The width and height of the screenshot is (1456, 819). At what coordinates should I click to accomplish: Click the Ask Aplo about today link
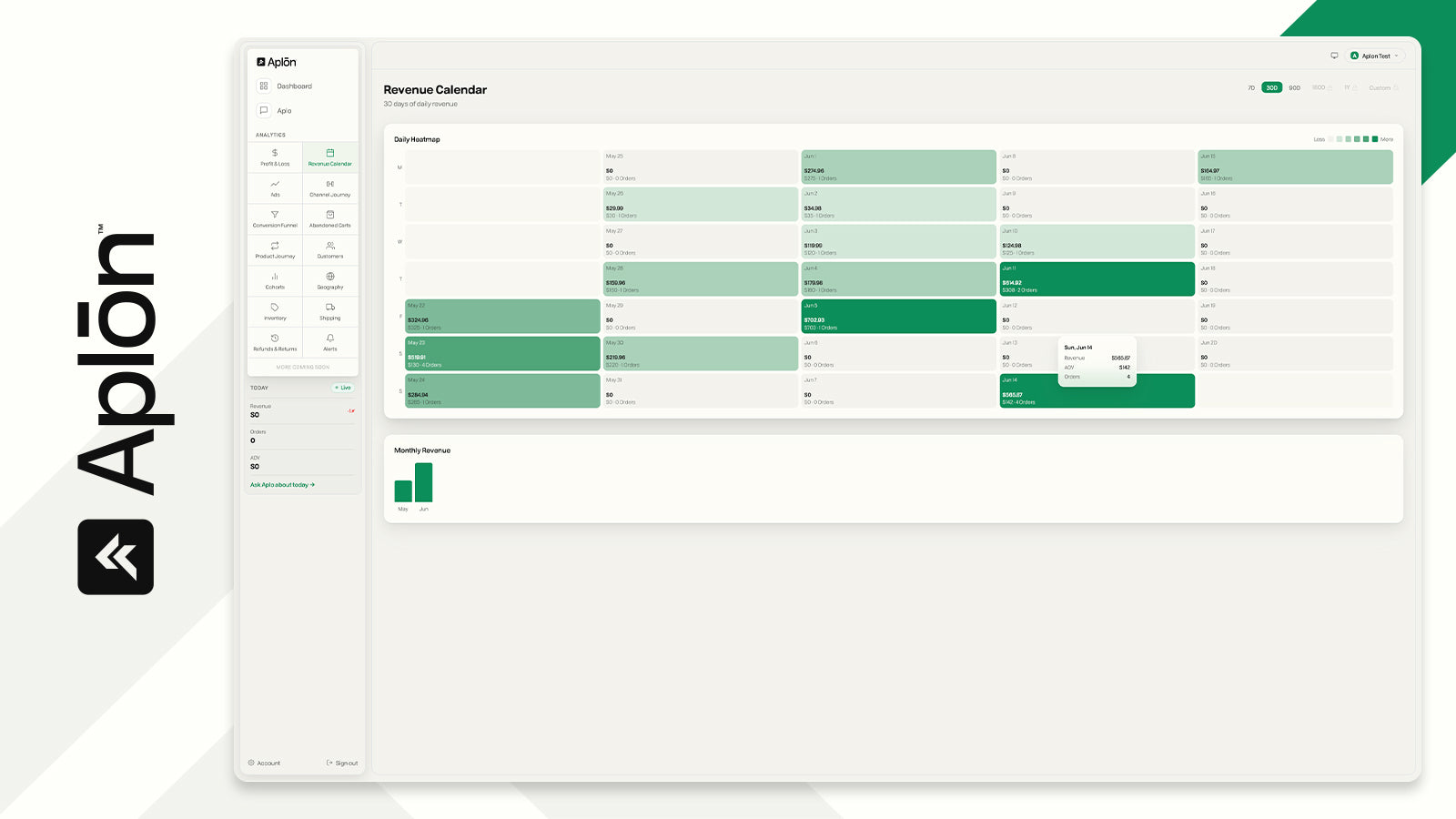[x=282, y=485]
